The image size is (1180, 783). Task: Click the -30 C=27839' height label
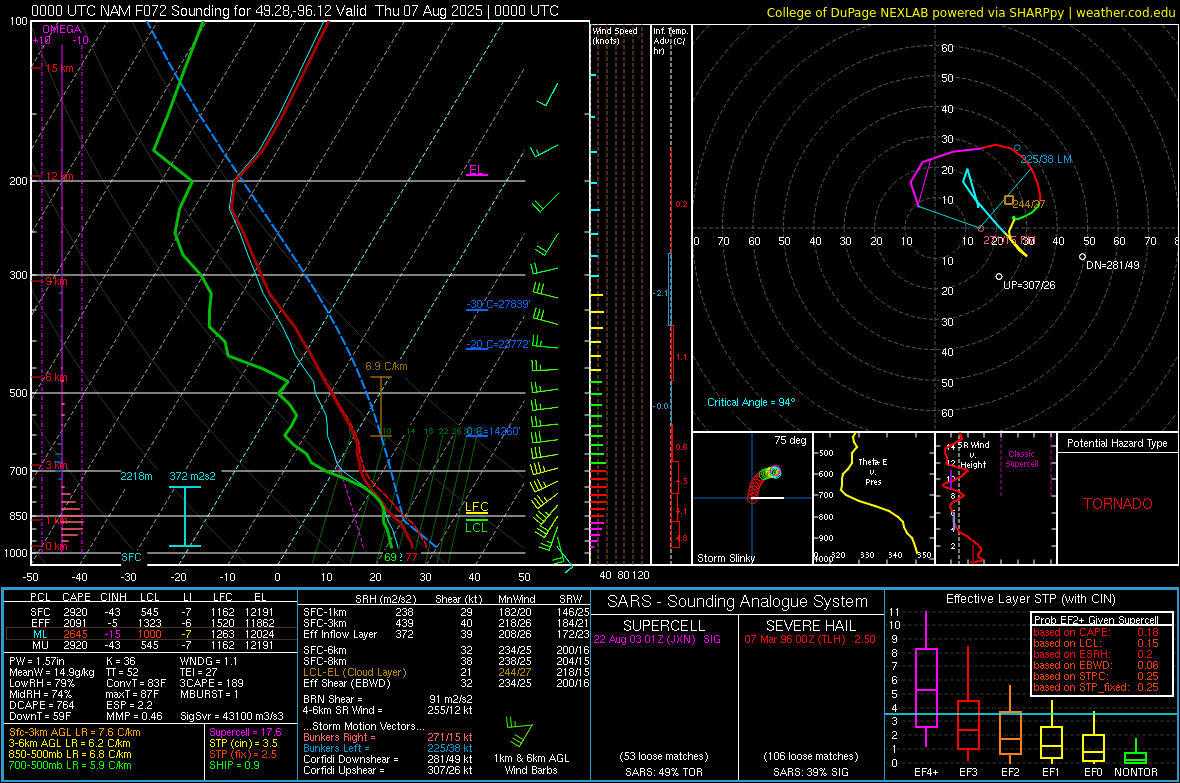(498, 304)
